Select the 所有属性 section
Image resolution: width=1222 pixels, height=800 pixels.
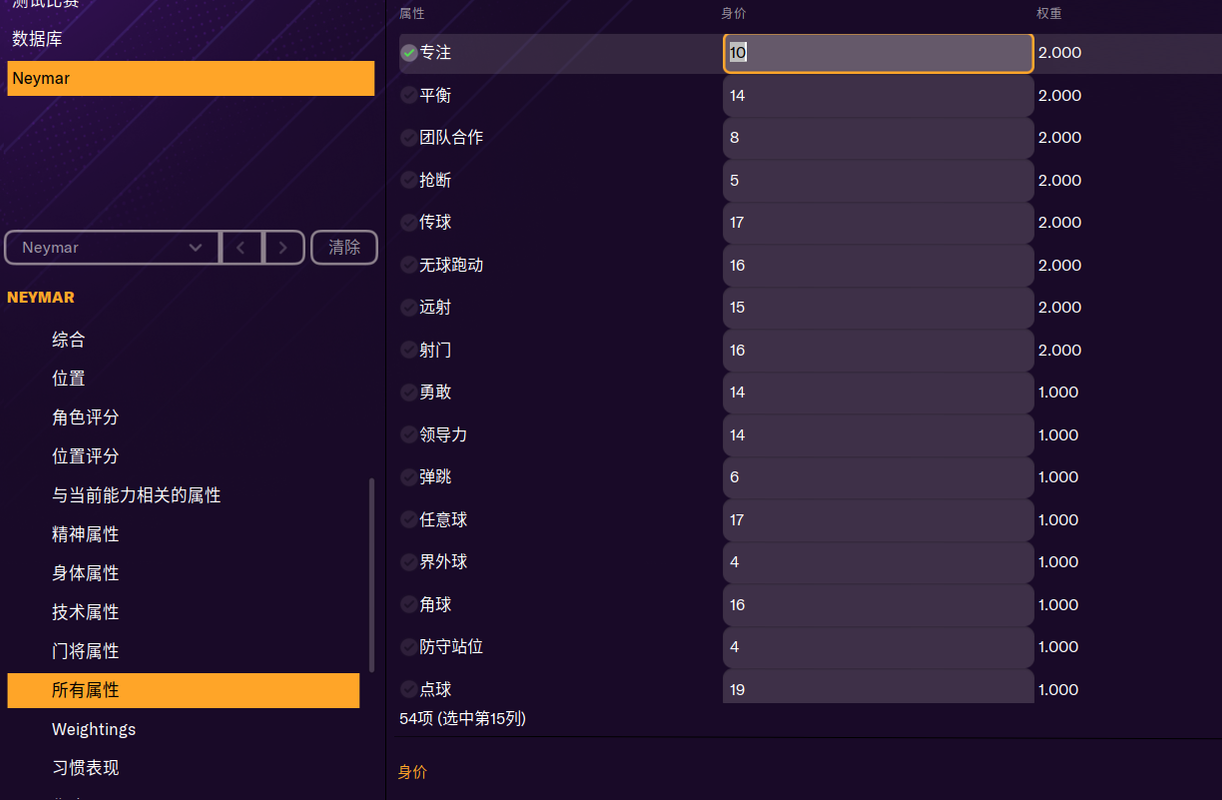pos(183,690)
